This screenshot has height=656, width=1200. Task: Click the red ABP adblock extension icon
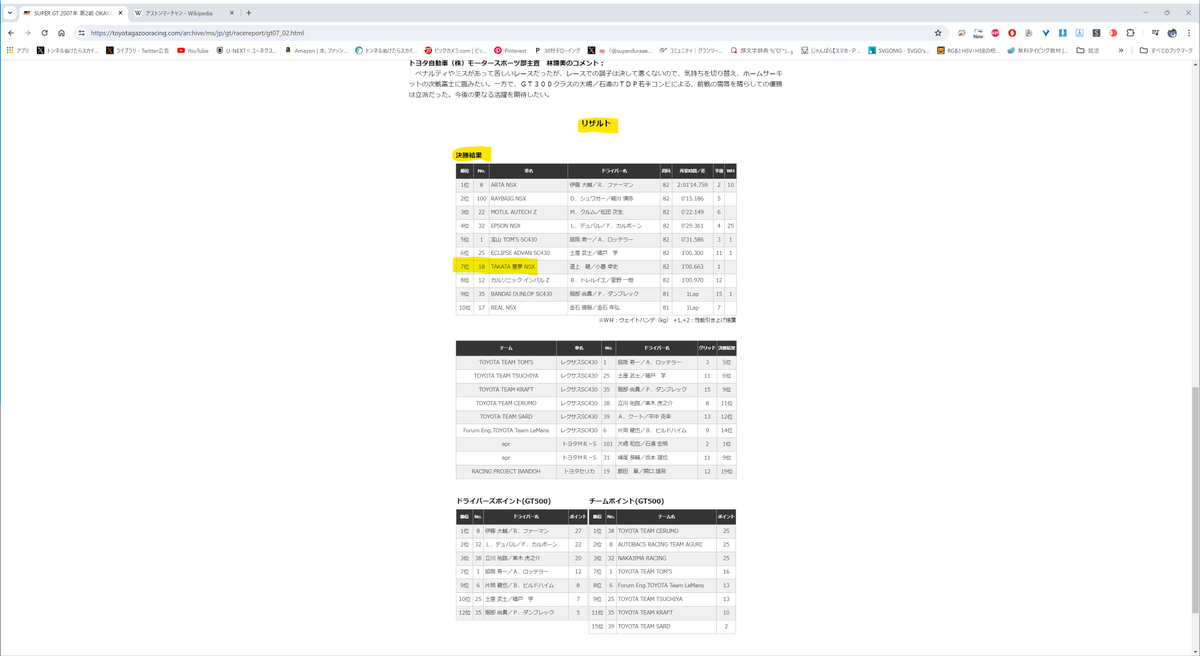tap(996, 32)
